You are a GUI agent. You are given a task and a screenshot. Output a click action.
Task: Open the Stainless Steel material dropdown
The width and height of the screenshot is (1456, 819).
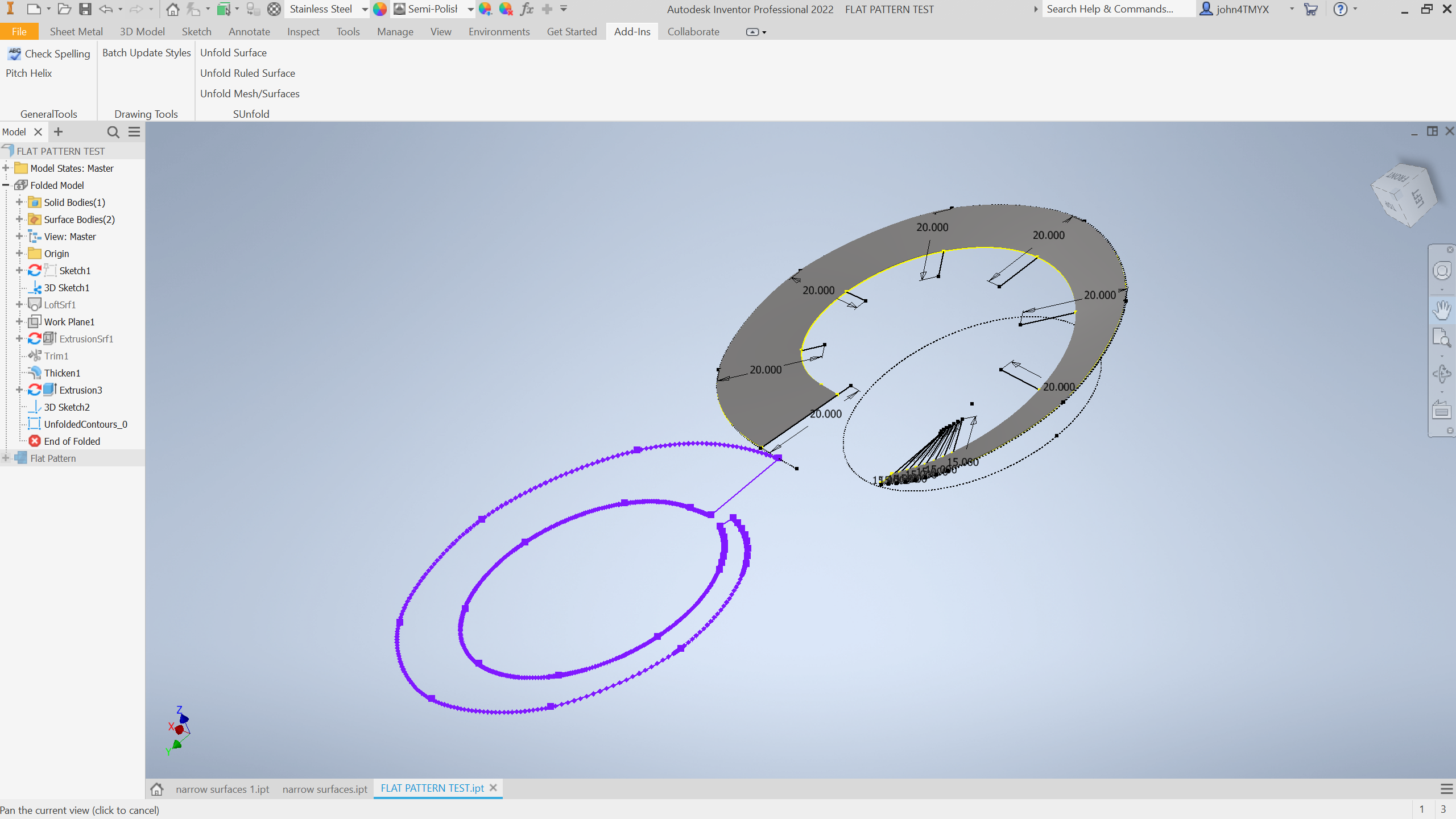(365, 9)
